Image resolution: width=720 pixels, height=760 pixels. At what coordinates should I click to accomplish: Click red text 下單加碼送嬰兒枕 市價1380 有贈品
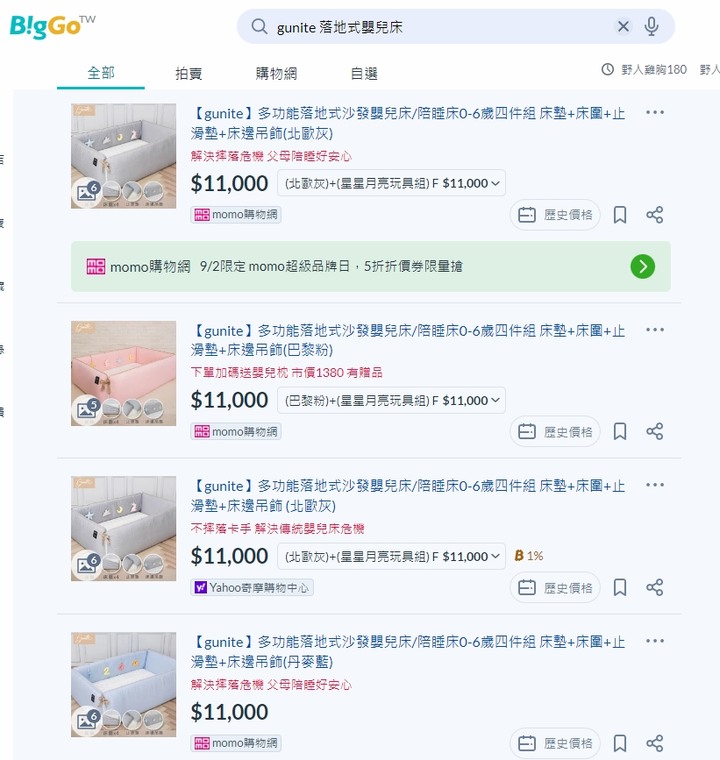(x=287, y=372)
